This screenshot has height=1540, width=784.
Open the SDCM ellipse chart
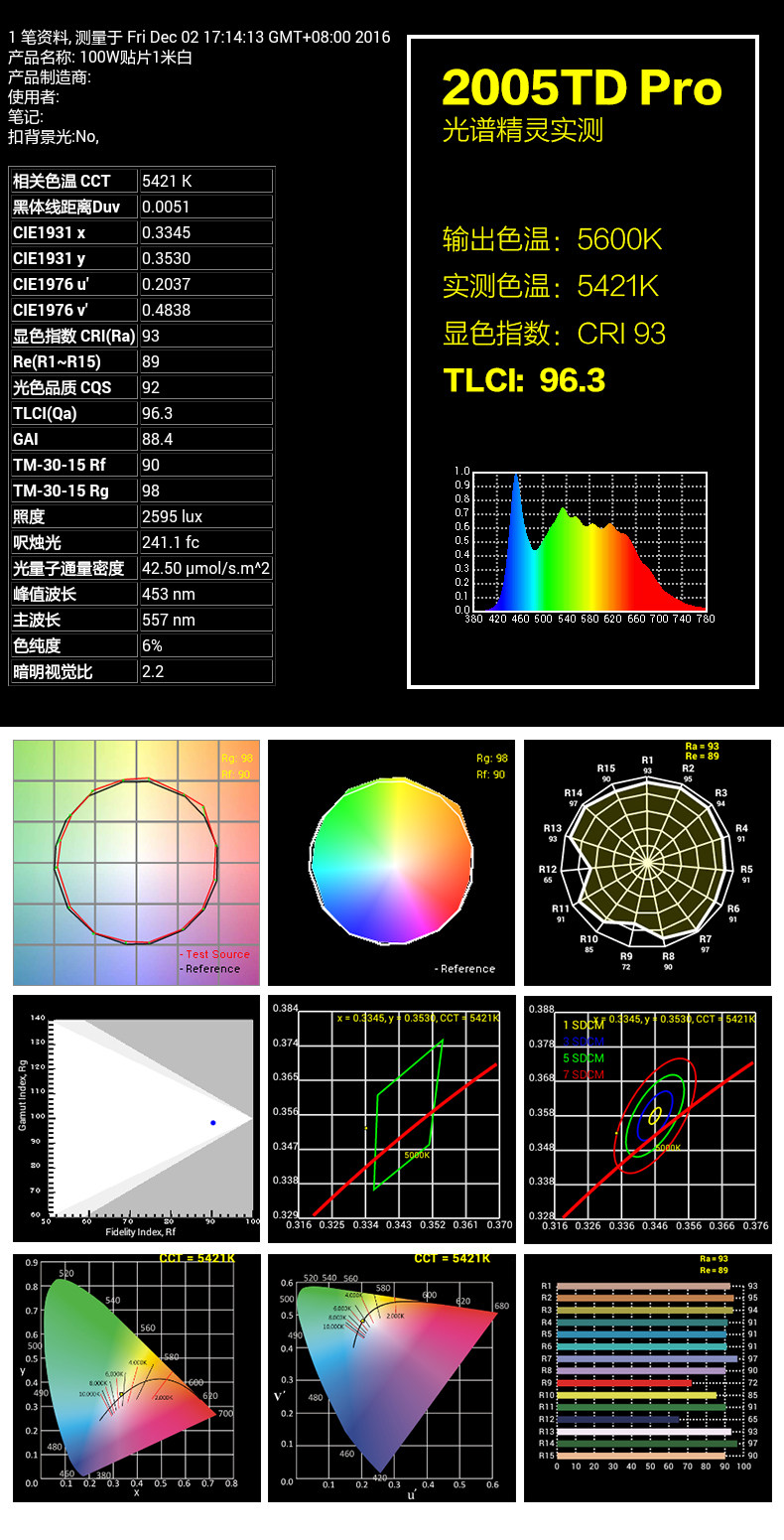pyautogui.click(x=647, y=1119)
